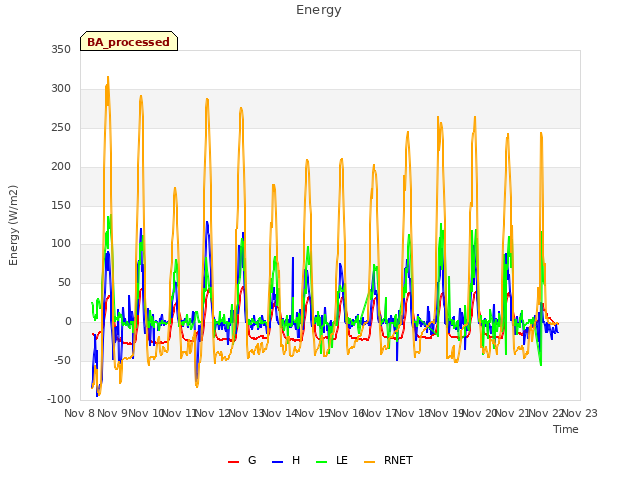The image size is (640, 480).
Task: Click the 200 y-axis tick label
Action: [61, 167]
